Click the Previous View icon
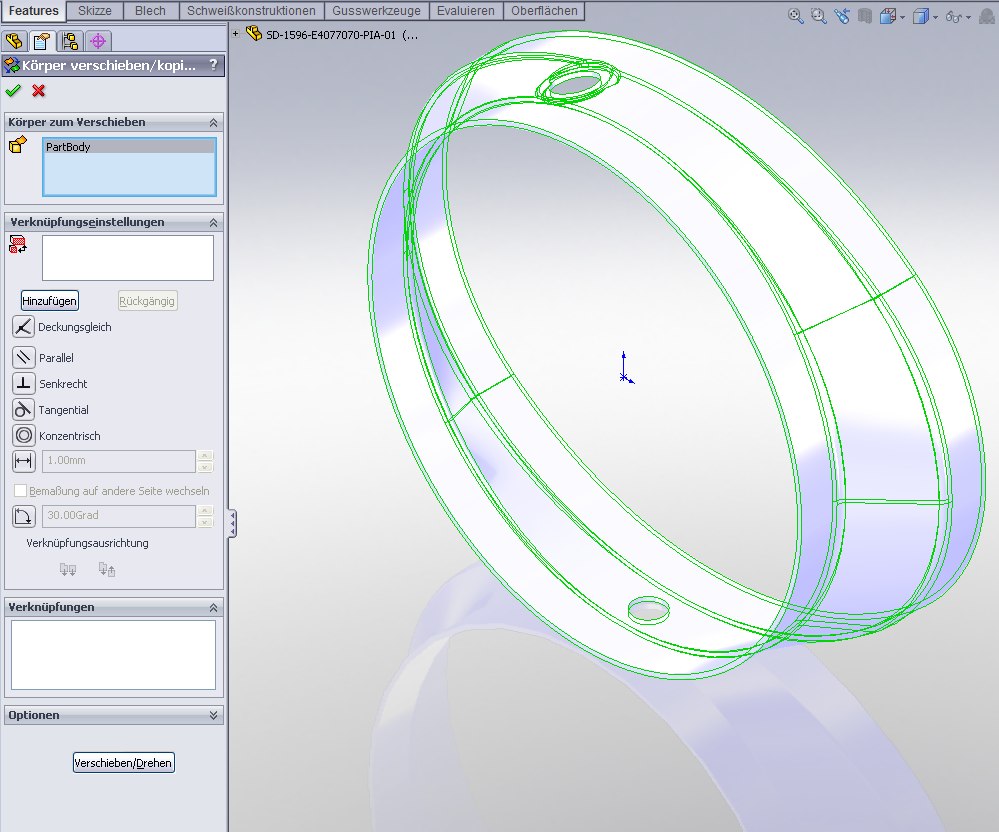The image size is (999, 832). pyautogui.click(x=842, y=16)
